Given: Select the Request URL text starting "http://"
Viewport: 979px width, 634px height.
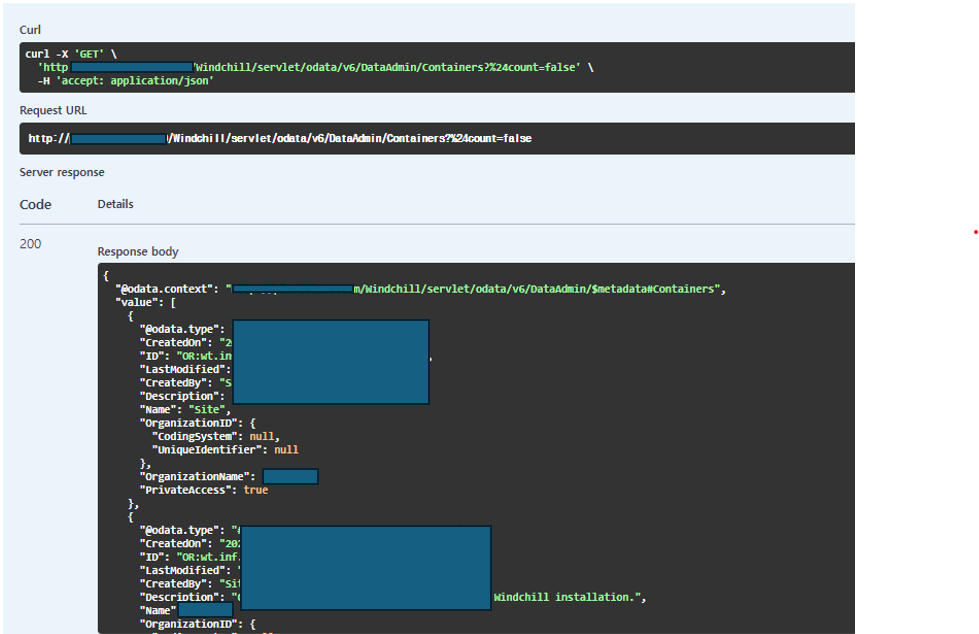Looking at the screenshot, I should 280,139.
